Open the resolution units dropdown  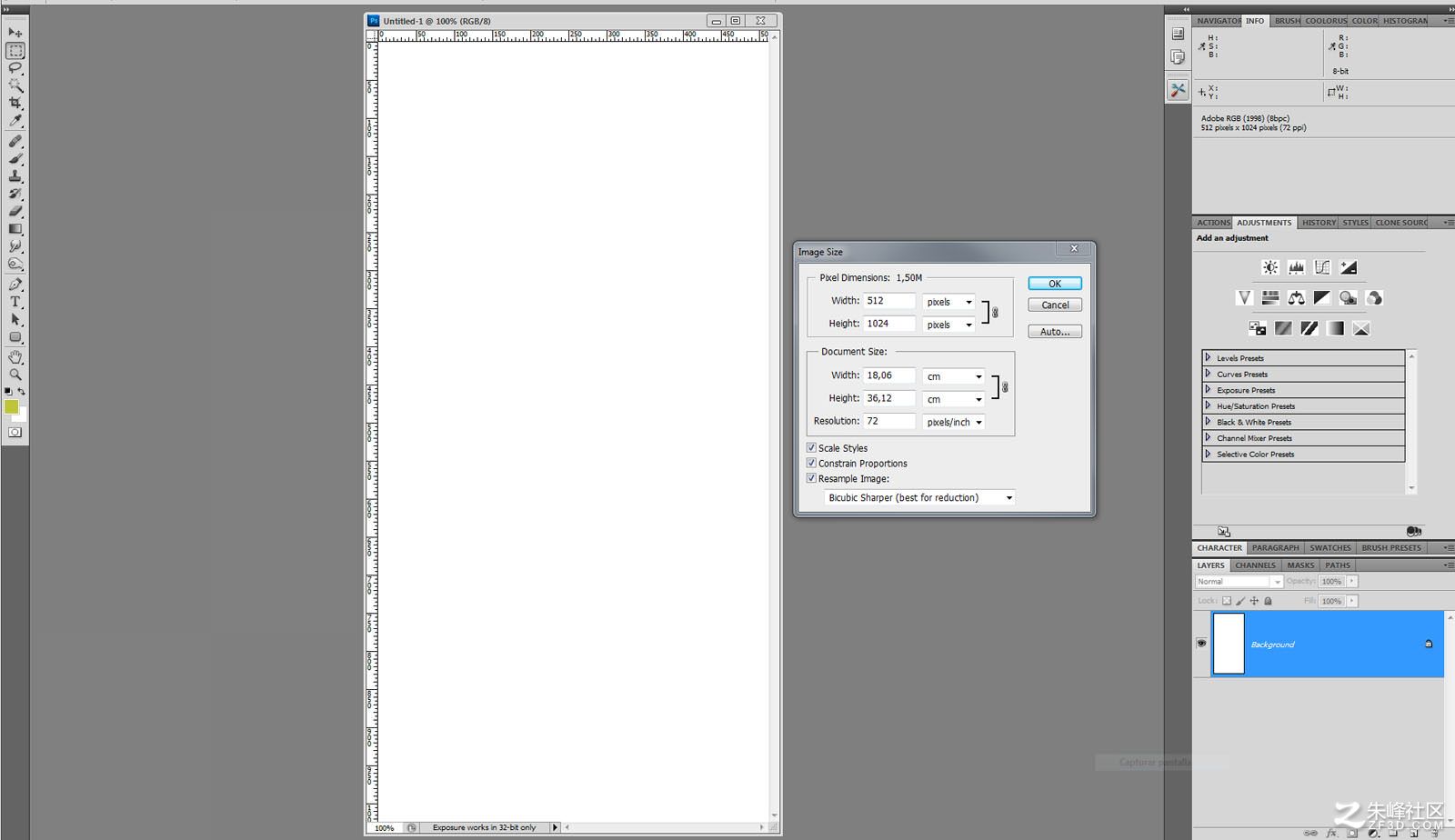pos(954,423)
